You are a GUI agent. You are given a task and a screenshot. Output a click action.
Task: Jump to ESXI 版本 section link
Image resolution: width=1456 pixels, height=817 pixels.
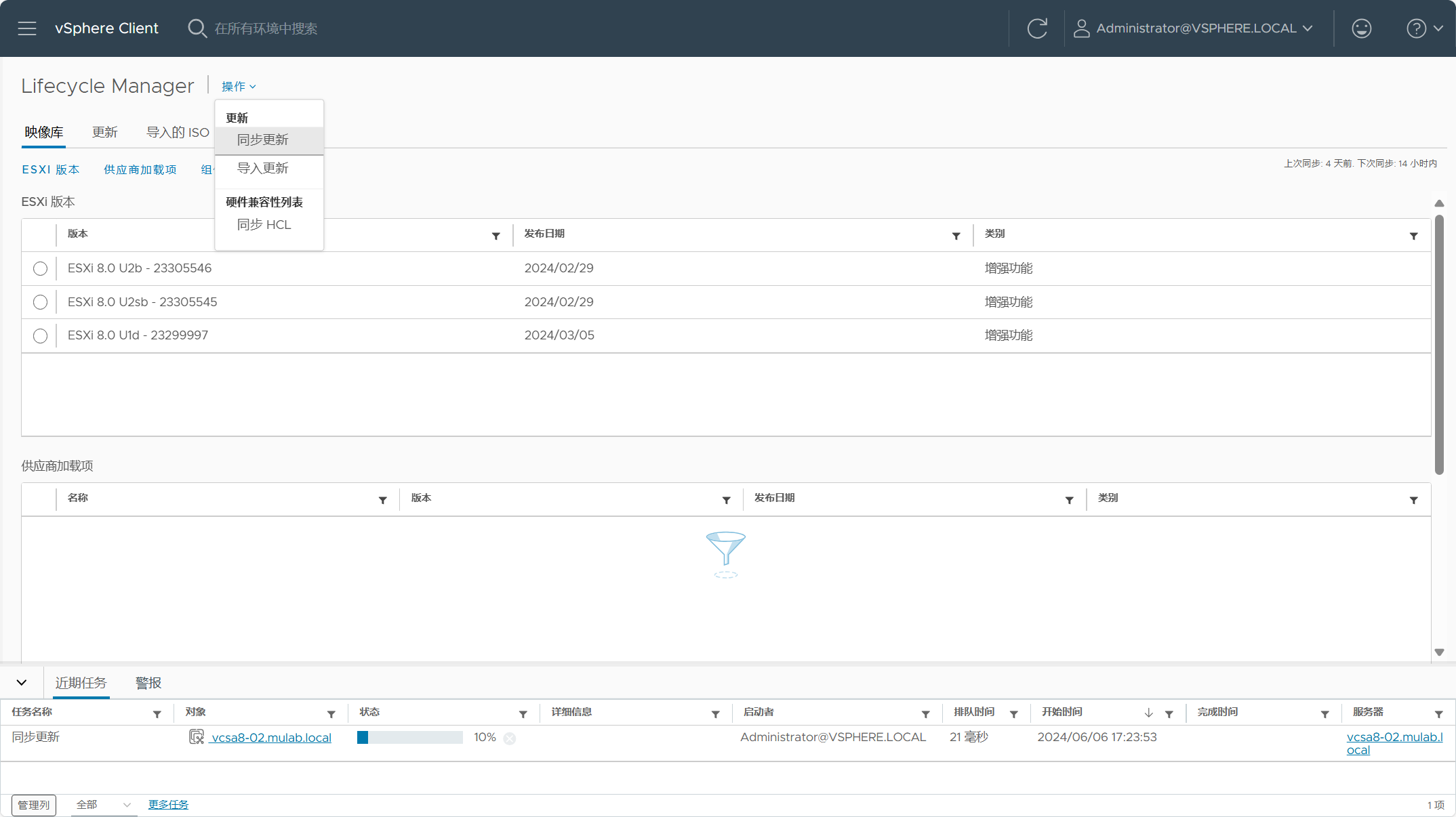pyautogui.click(x=51, y=169)
